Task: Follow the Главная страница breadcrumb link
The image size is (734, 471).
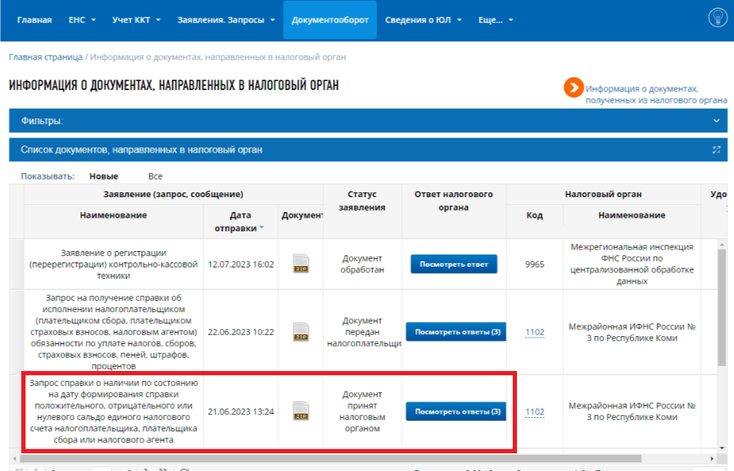Action: pyautogui.click(x=45, y=60)
